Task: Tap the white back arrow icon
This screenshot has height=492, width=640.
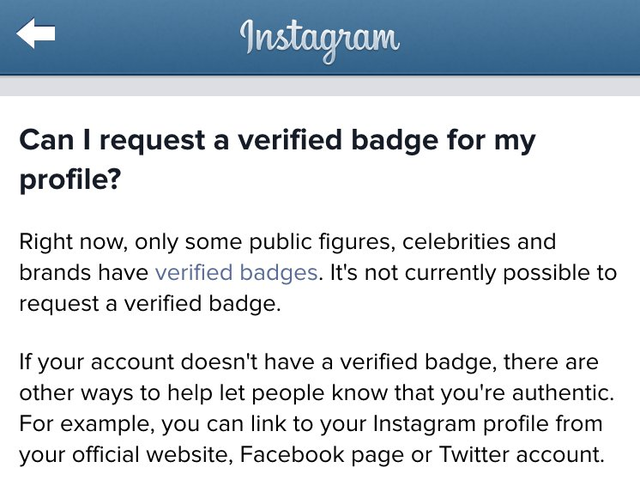Action: [x=35, y=35]
